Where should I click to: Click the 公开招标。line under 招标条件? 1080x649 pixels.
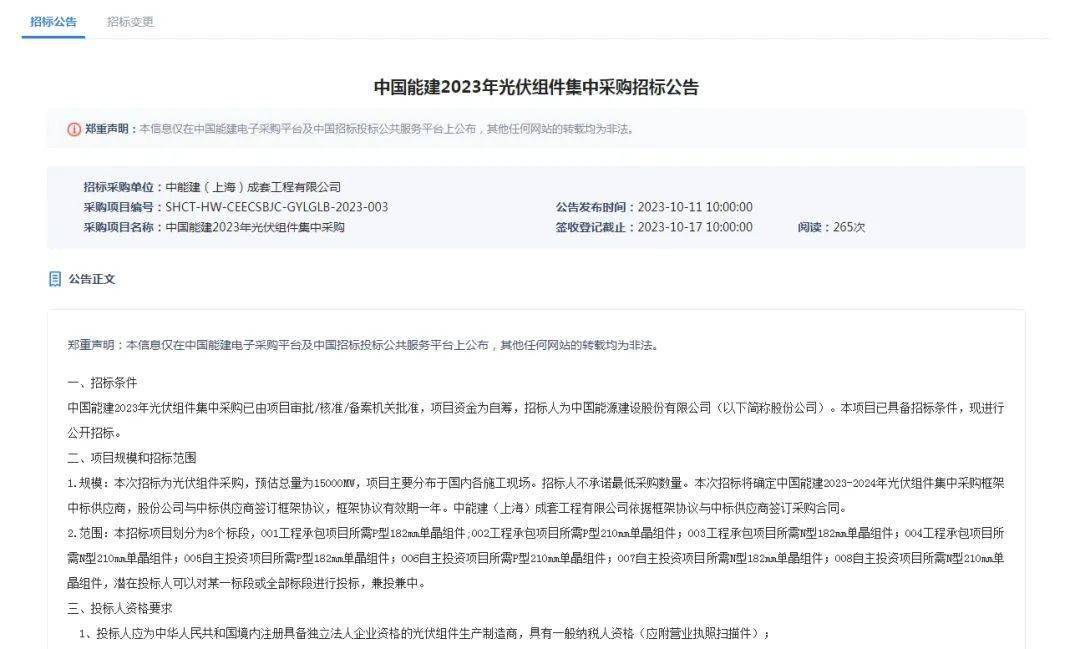[x=94, y=433]
